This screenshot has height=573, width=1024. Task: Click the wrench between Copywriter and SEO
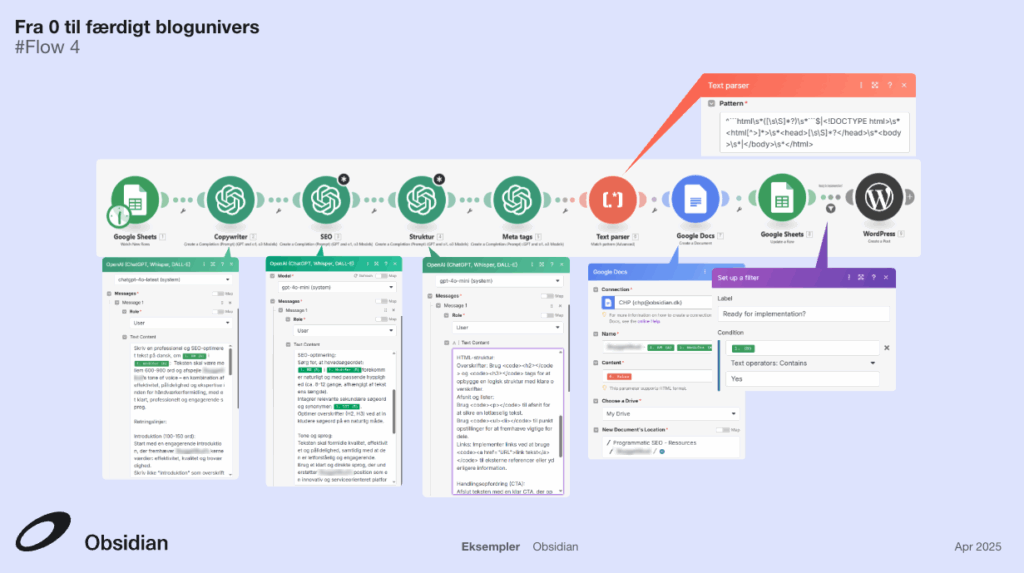pyautogui.click(x=279, y=211)
